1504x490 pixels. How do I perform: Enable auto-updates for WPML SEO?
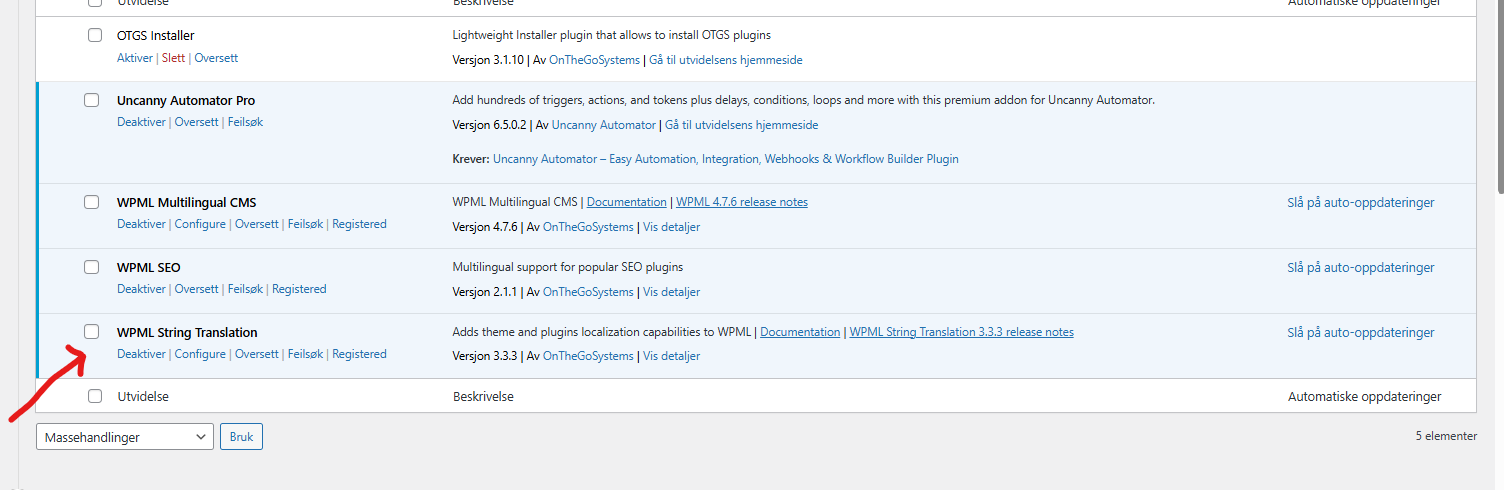click(1361, 267)
